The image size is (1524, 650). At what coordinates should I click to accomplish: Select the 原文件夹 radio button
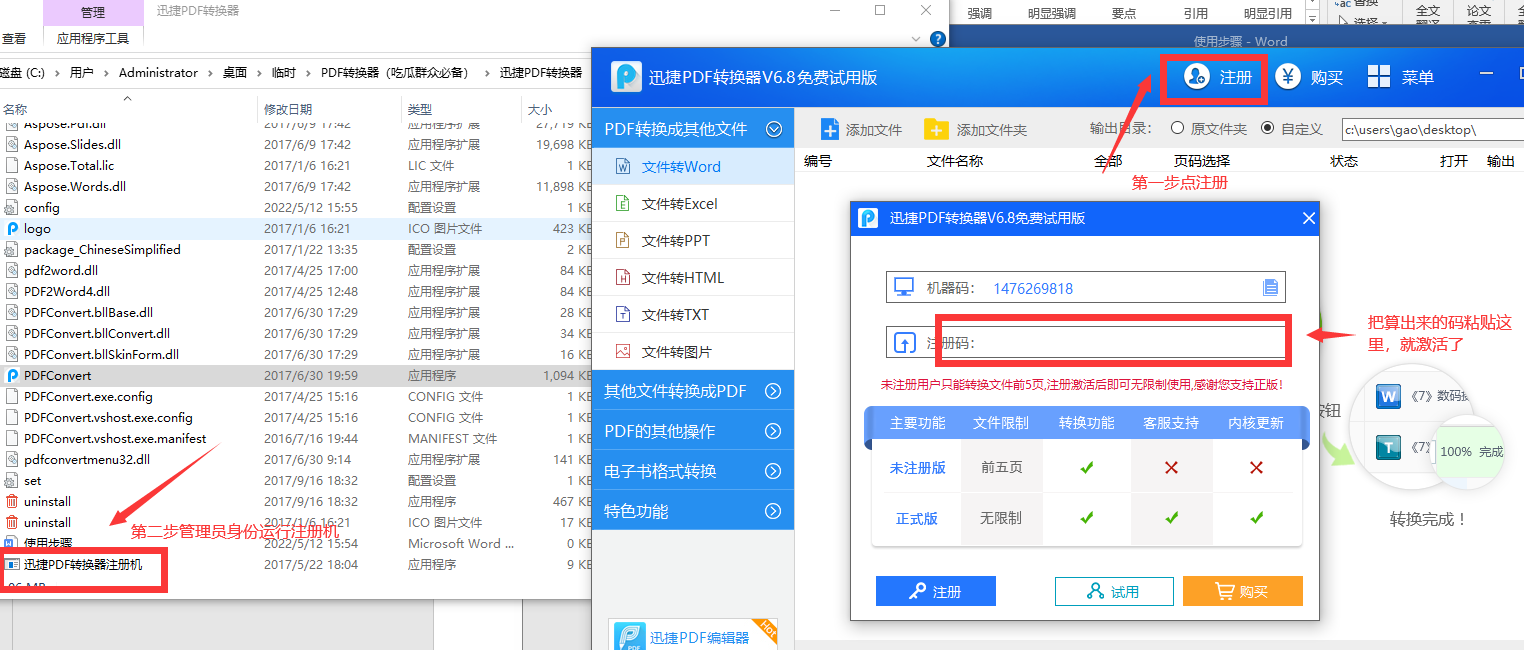[1177, 128]
